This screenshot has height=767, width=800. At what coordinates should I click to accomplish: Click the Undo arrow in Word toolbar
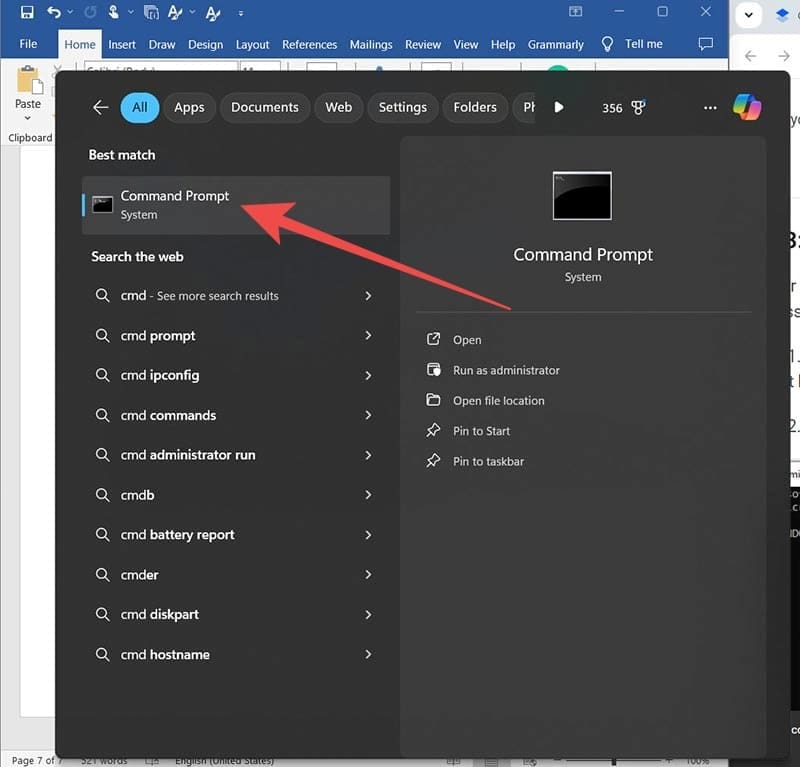pyautogui.click(x=54, y=12)
